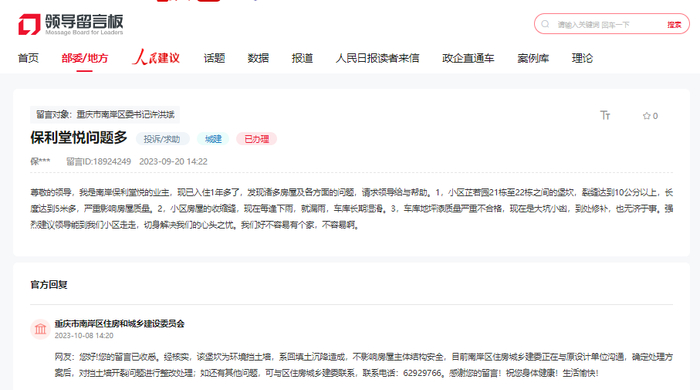700x390 pixels.
Task: Open the 案例库 nav item
Action: click(x=533, y=58)
